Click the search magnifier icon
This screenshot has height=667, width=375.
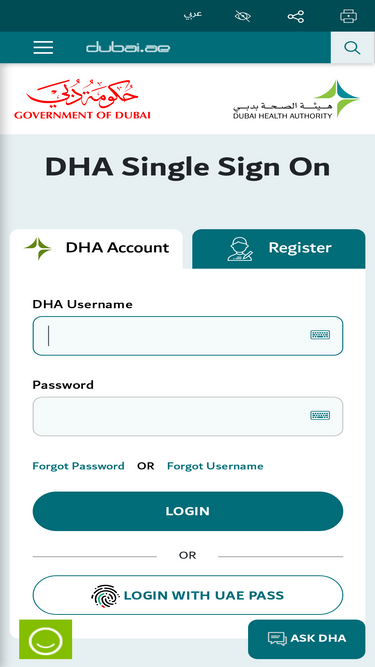(352, 48)
